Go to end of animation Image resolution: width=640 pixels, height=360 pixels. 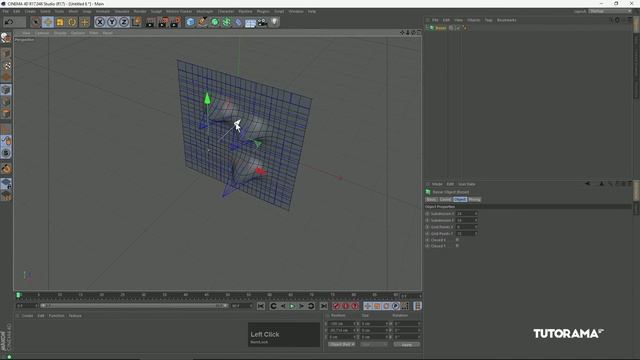point(324,306)
